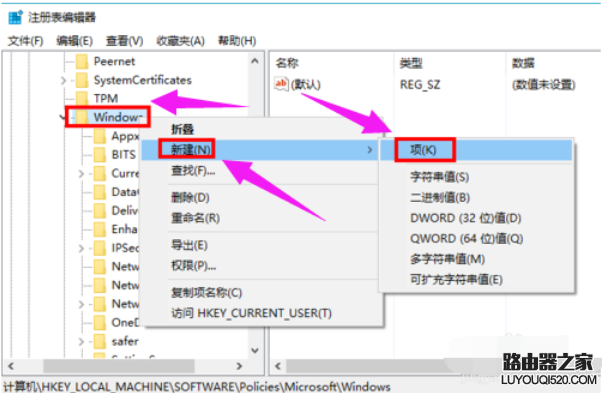Open the 编辑(E) menu
Screen dimensions: 603x393
[75, 41]
